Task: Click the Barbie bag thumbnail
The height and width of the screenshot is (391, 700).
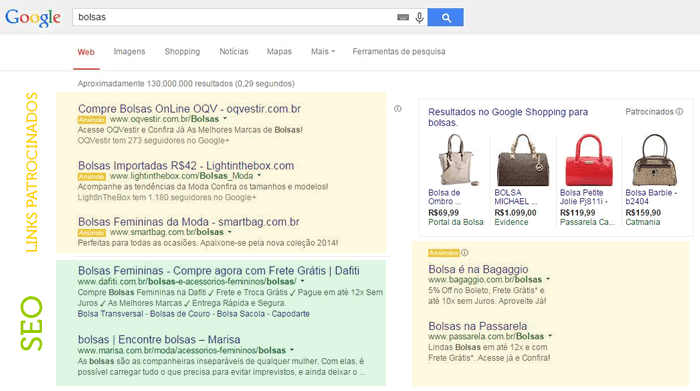Action: click(x=655, y=160)
